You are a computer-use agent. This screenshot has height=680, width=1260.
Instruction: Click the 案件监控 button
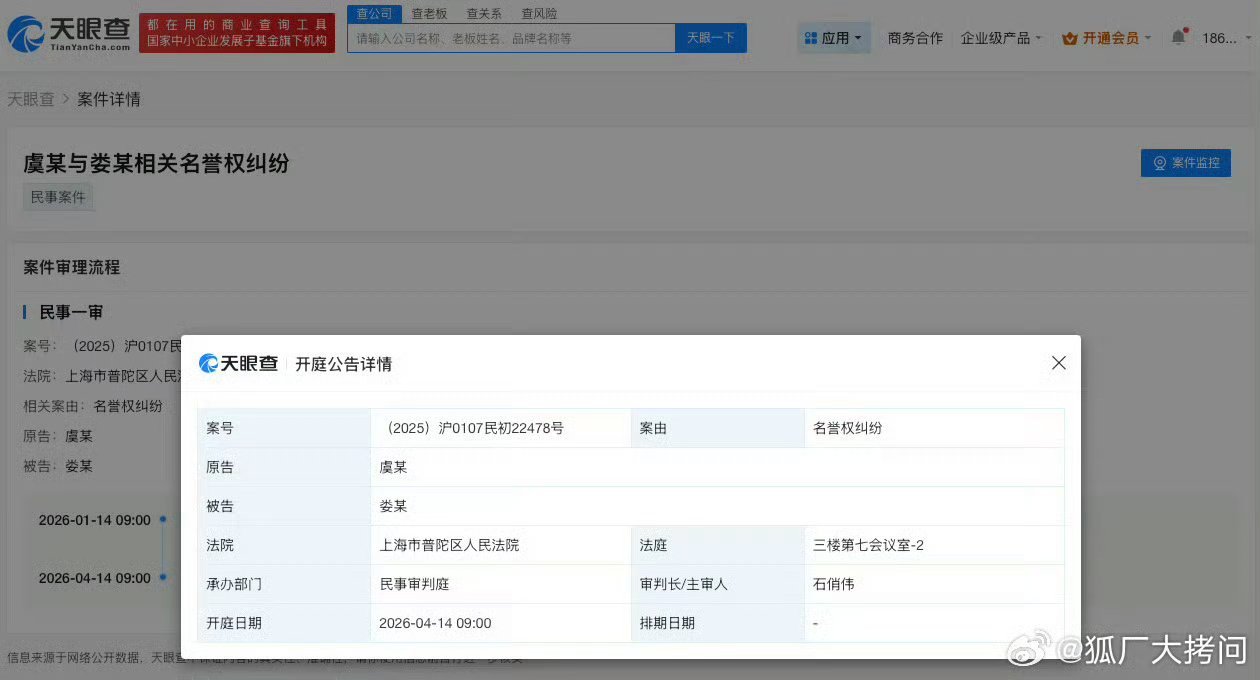(1186, 163)
